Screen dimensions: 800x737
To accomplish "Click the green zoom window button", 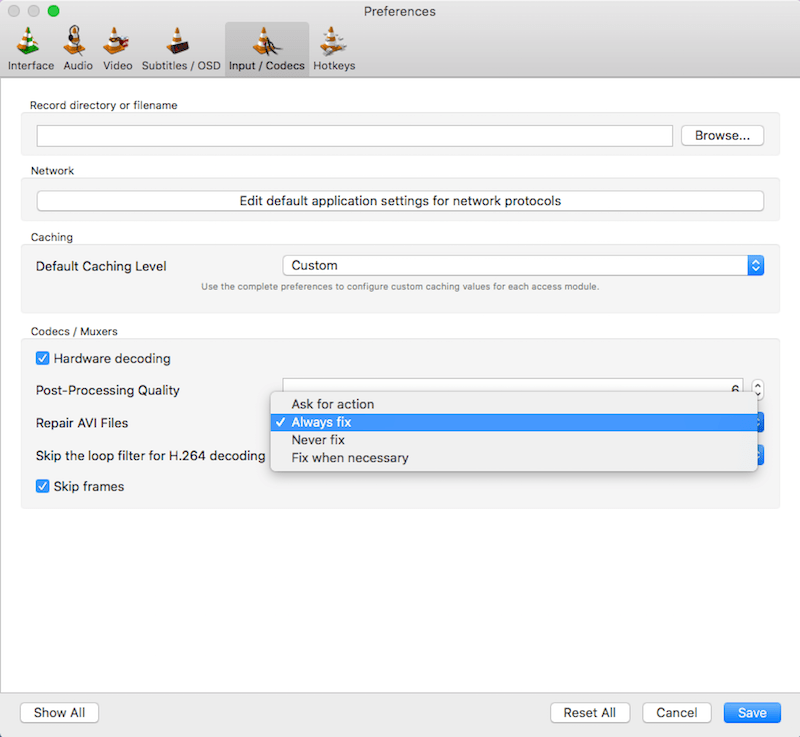I will pos(53,11).
